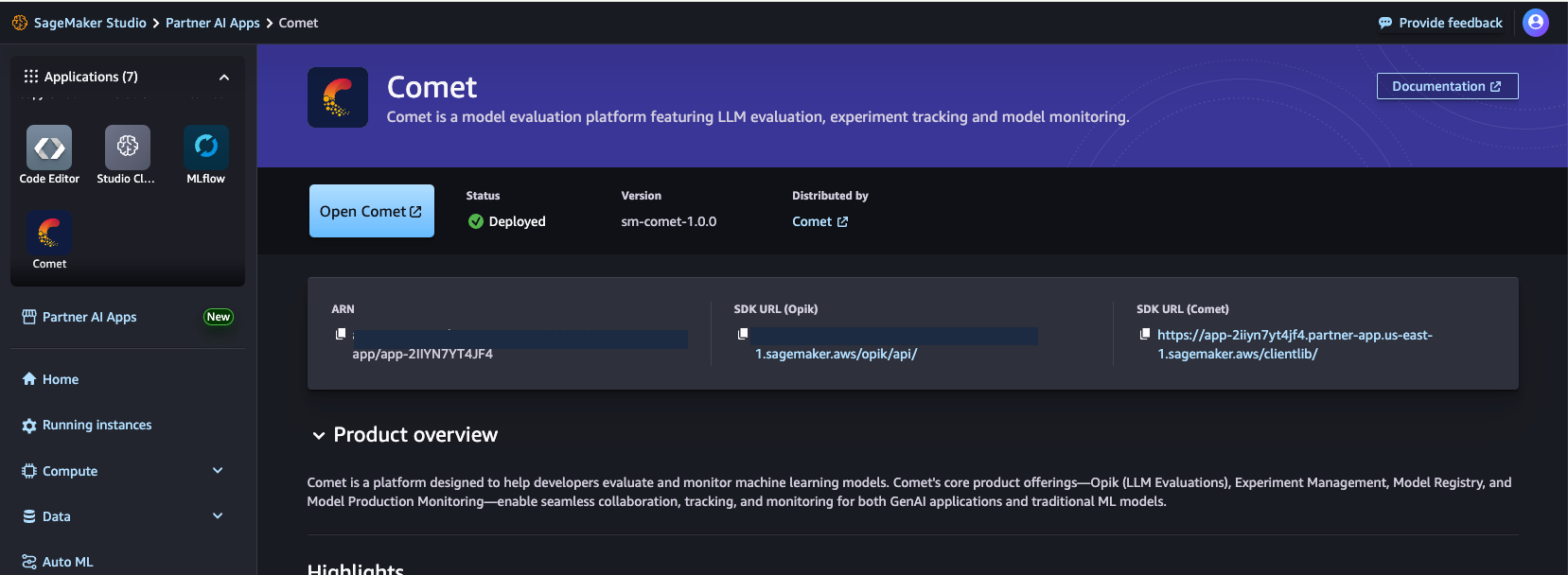Click the Data database icon
Viewport: 1568px width, 575px height.
point(29,516)
